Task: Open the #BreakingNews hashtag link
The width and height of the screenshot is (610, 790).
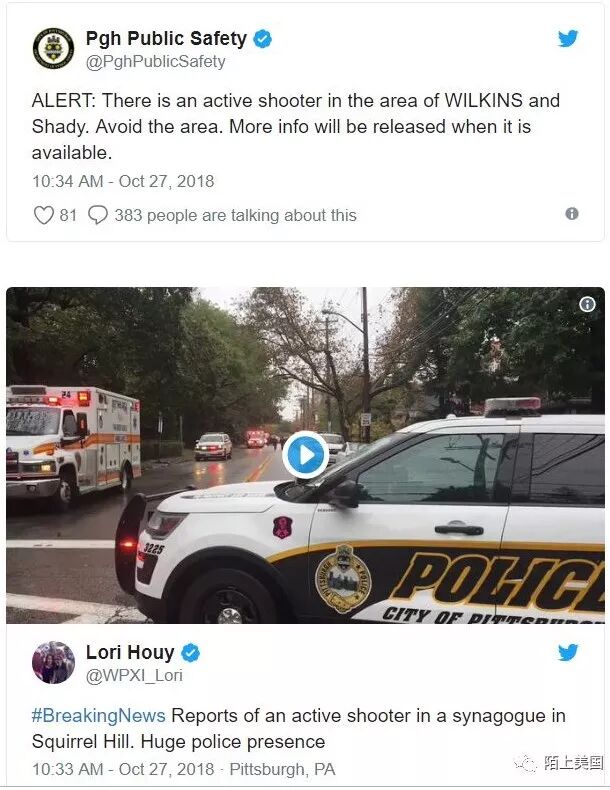Action: (x=98, y=715)
